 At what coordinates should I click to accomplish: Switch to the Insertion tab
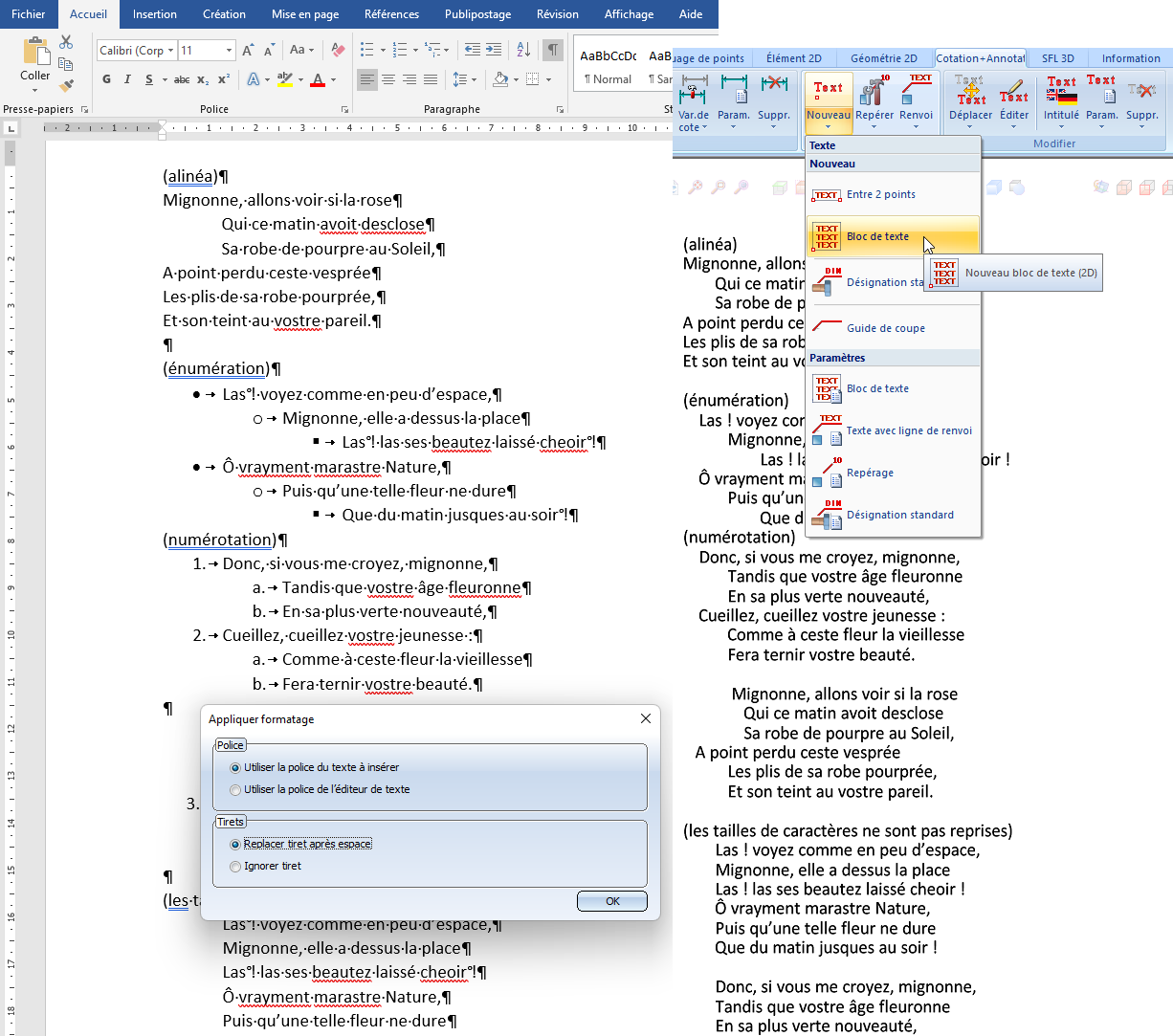point(155,14)
